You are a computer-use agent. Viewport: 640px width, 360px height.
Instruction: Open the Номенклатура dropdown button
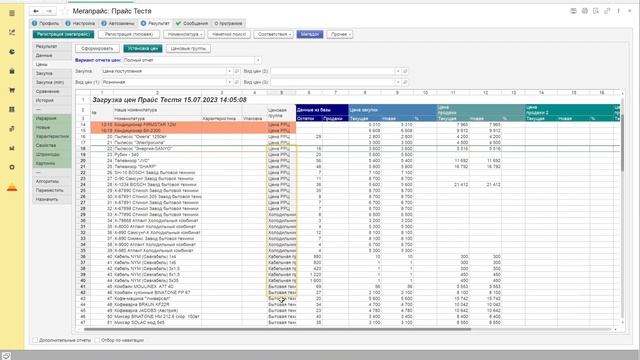pos(184,34)
